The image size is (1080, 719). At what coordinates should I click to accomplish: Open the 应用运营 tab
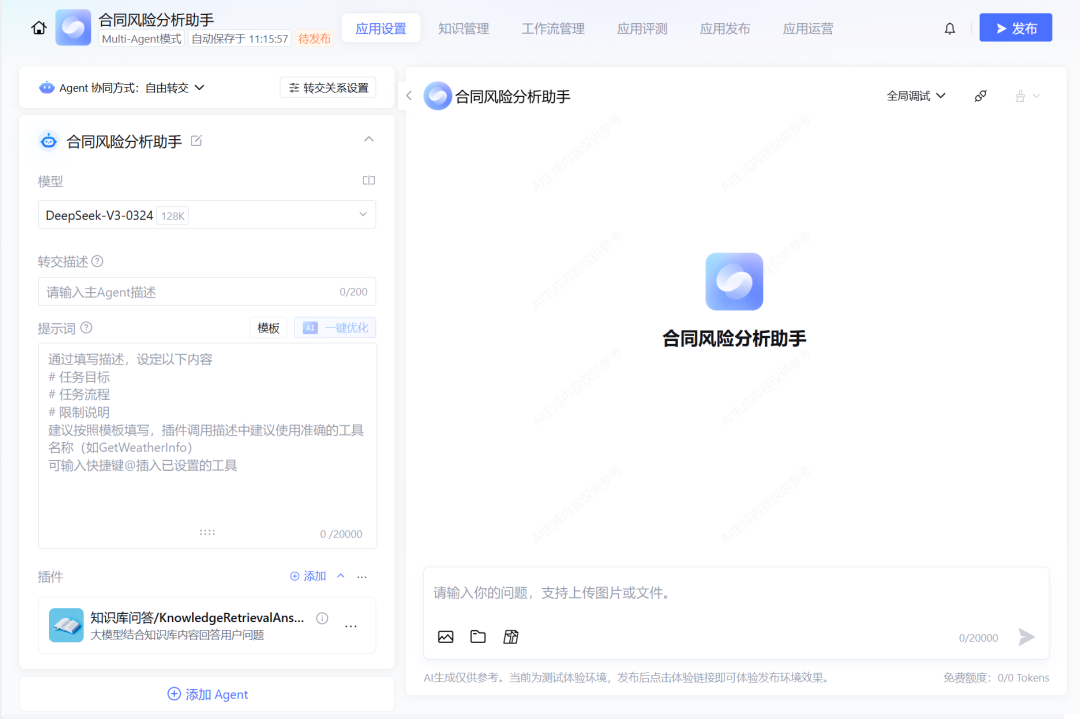(x=807, y=28)
